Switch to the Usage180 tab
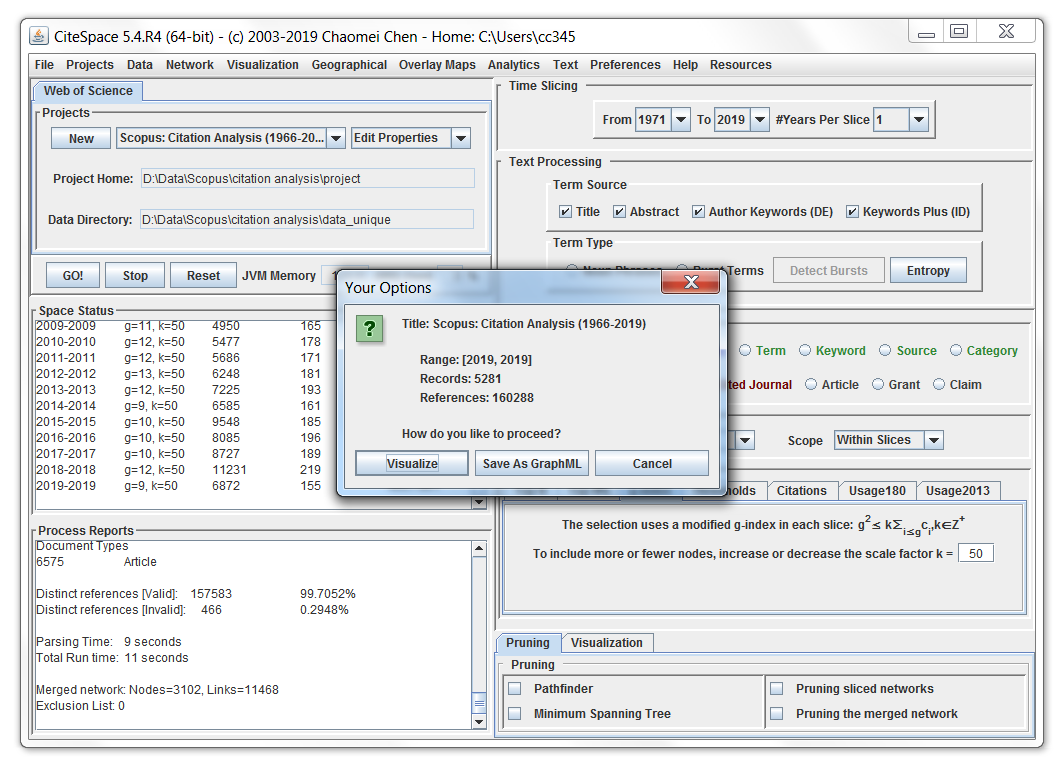1059x772 pixels. tap(877, 491)
